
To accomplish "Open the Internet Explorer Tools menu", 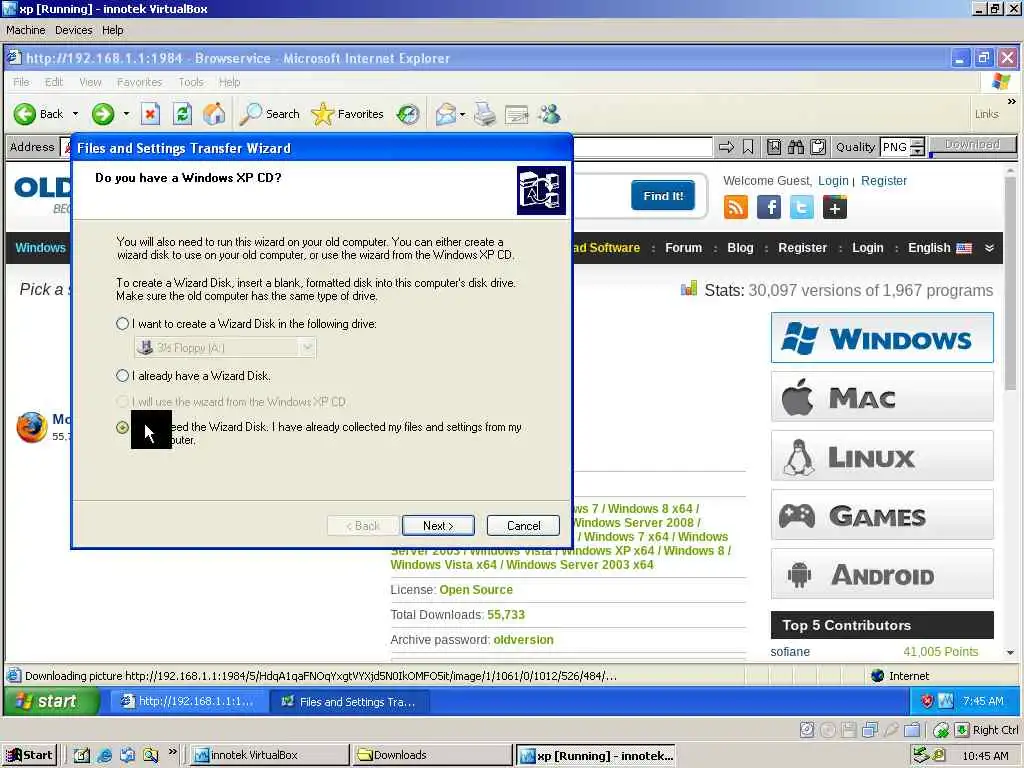I will (x=191, y=82).
